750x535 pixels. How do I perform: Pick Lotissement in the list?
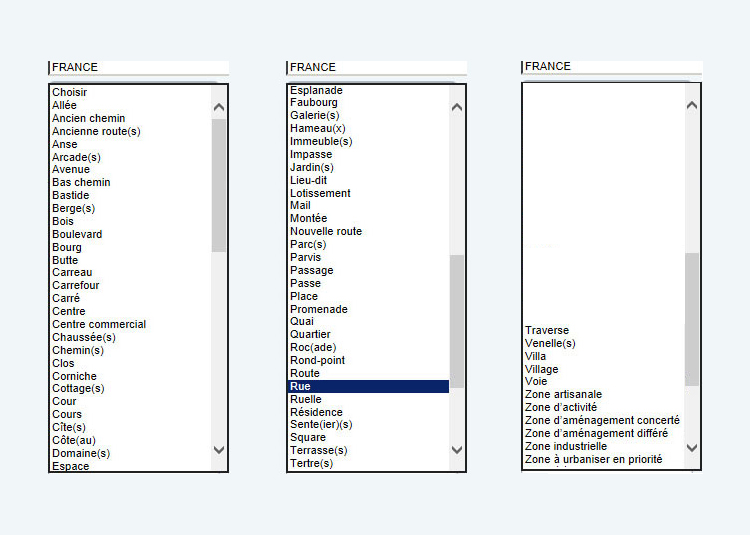(320, 193)
